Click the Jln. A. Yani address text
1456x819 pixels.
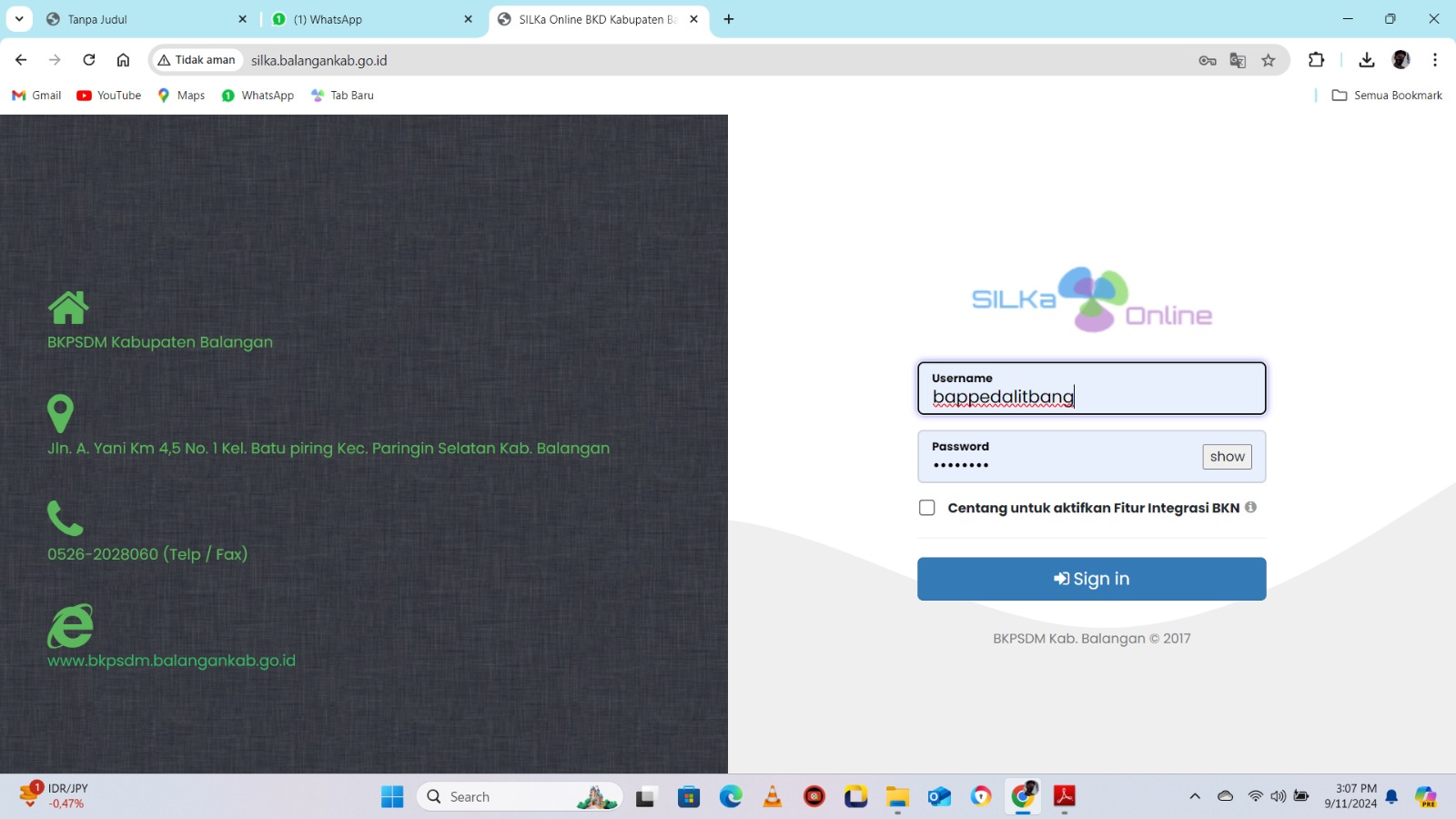(x=329, y=449)
